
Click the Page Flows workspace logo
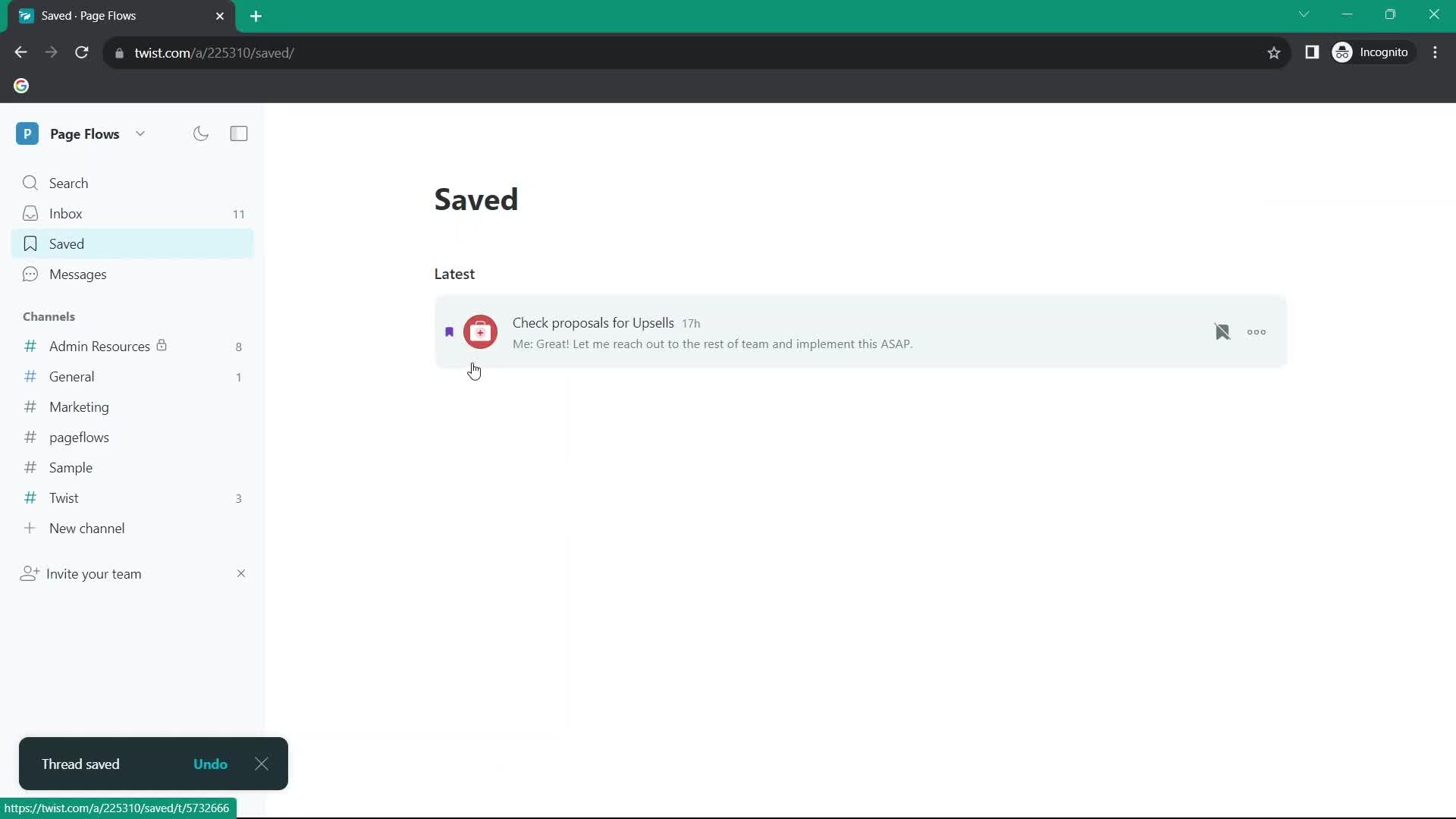coord(27,133)
